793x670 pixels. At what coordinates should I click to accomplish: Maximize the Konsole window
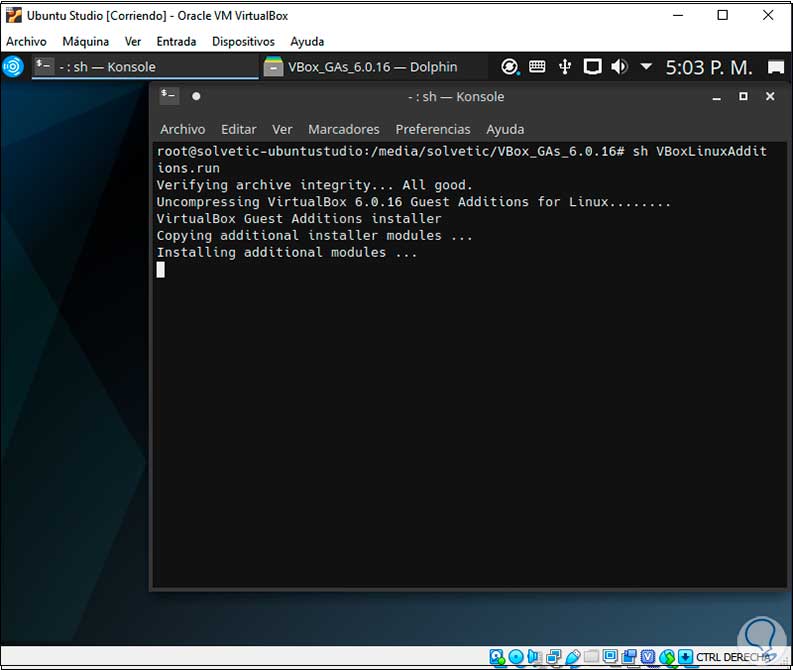tap(743, 96)
